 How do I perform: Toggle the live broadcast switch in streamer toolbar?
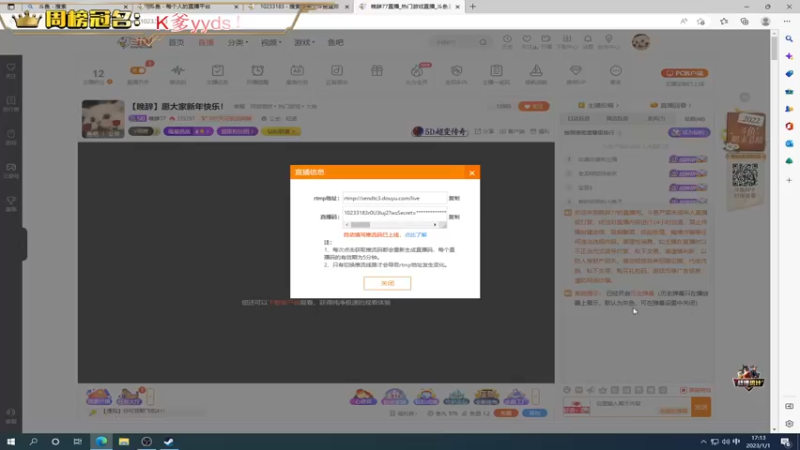138,71
